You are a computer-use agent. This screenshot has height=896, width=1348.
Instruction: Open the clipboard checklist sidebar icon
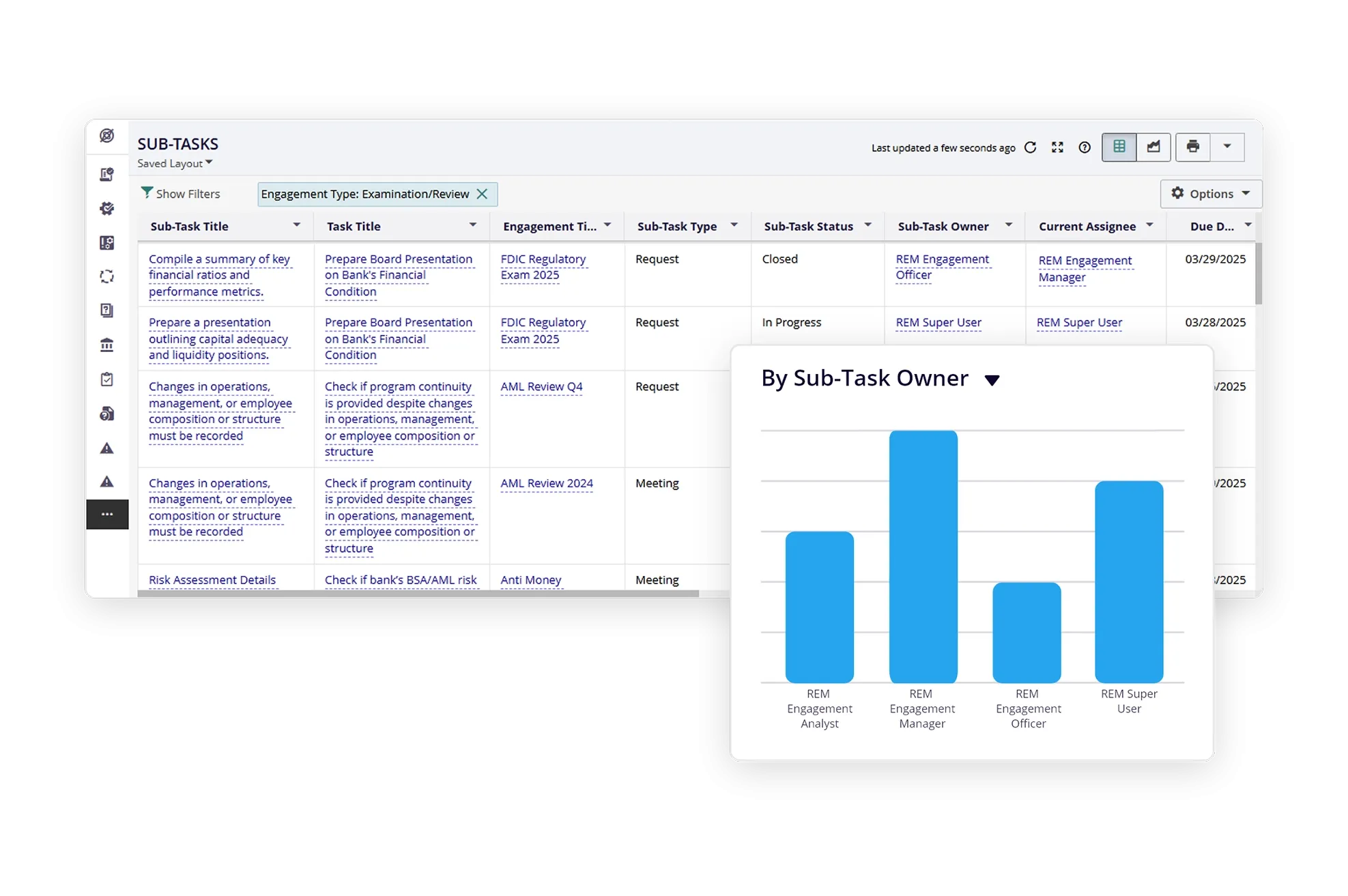pos(107,379)
